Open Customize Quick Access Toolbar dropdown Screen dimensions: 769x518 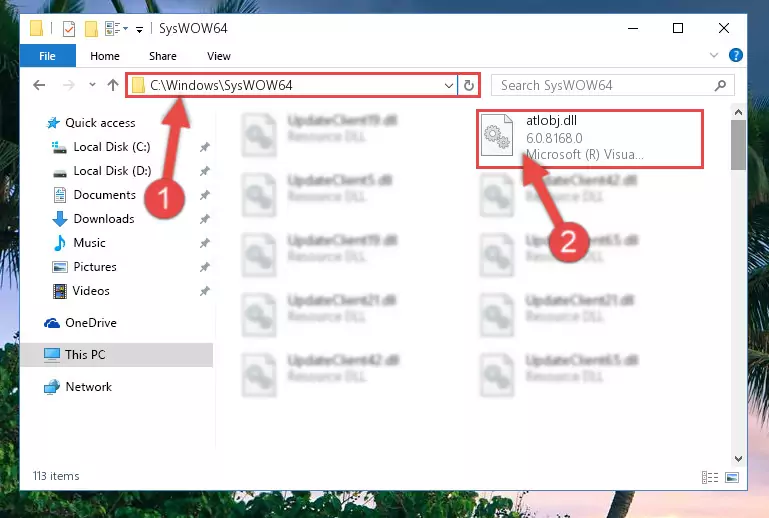139,29
